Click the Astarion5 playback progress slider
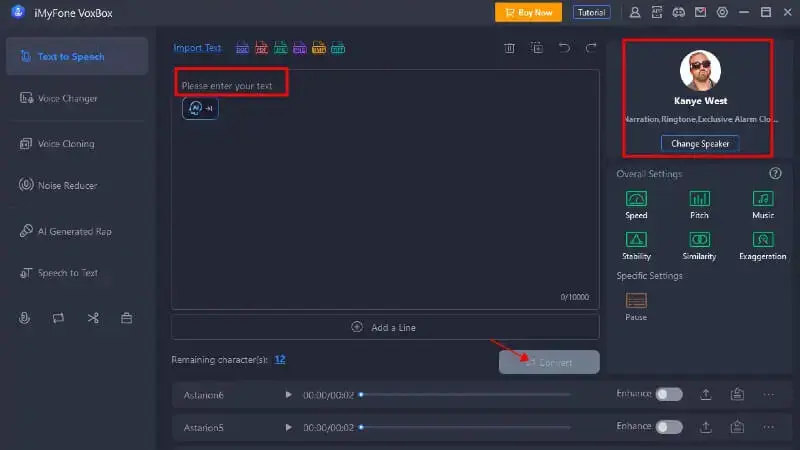Image resolution: width=800 pixels, height=450 pixels. [465, 427]
